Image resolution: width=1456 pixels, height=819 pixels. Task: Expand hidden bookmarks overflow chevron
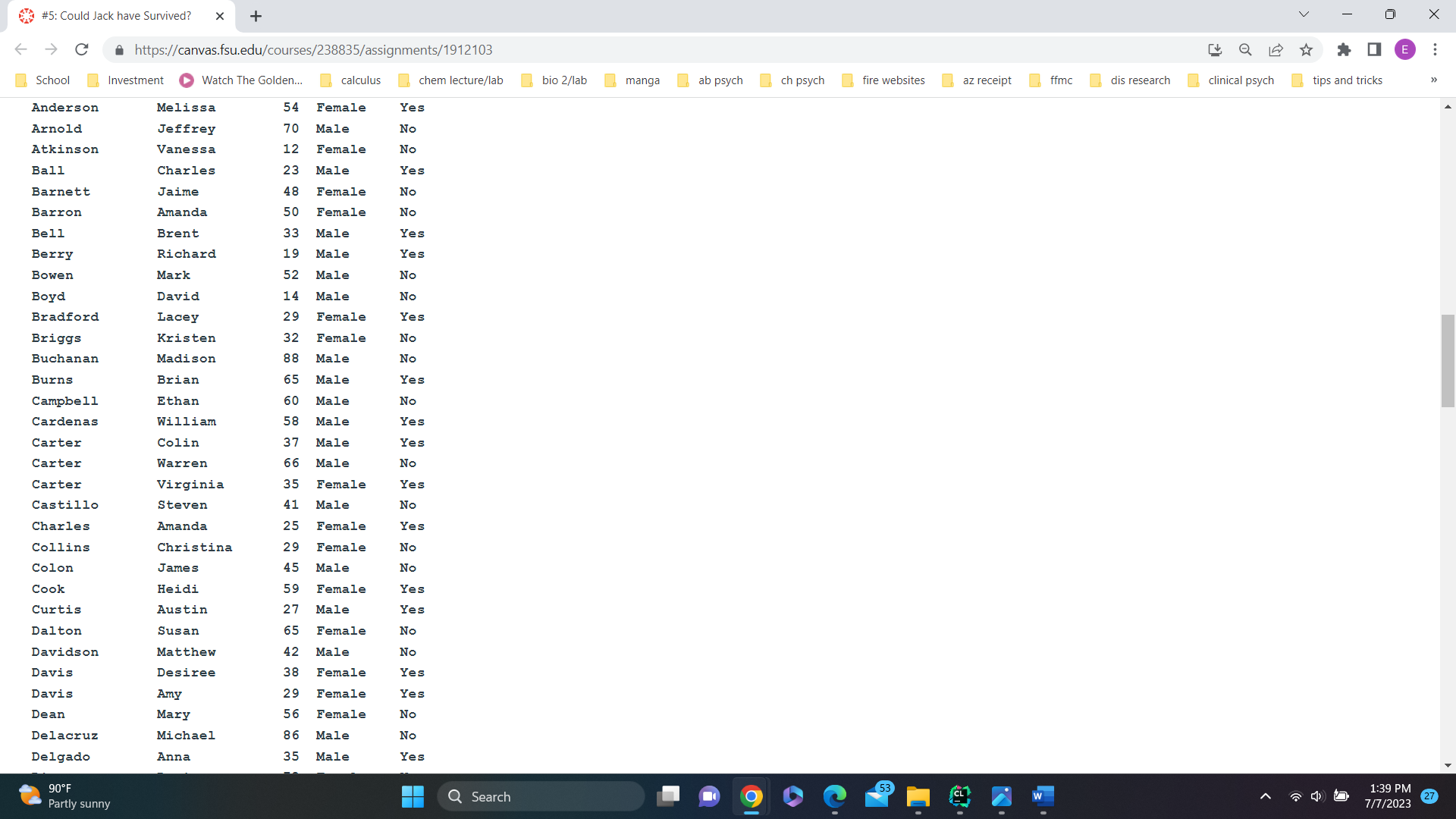[x=1433, y=80]
